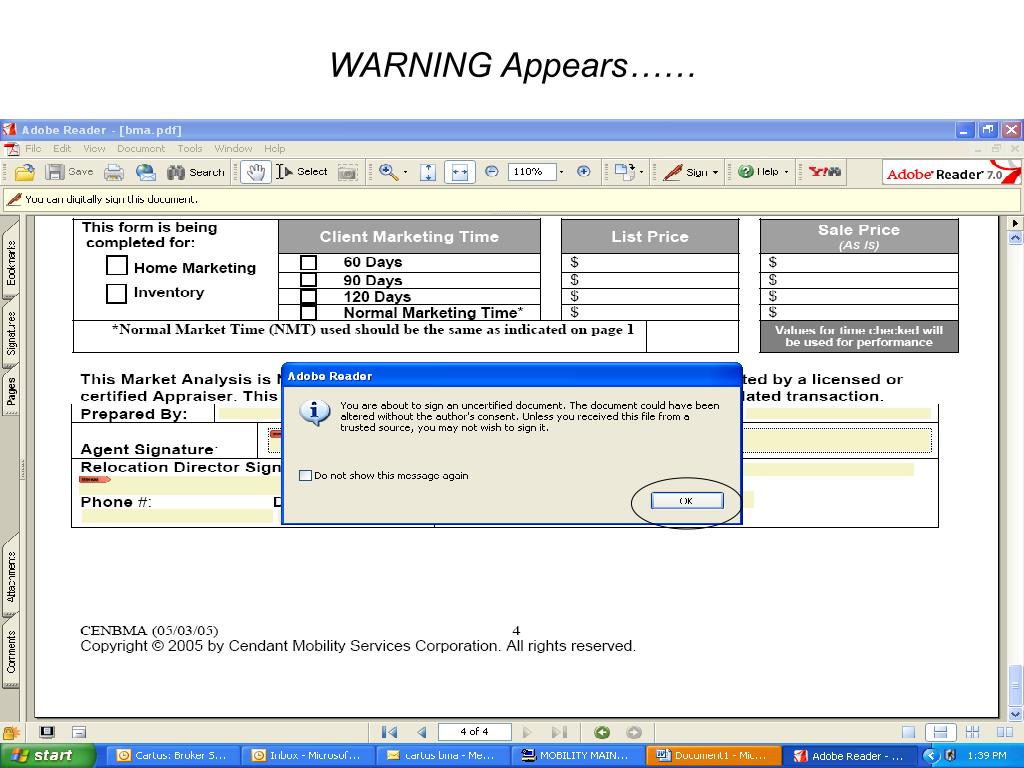The image size is (1024, 768).
Task: Click the zoom percentage field showing 110%
Action: click(532, 172)
